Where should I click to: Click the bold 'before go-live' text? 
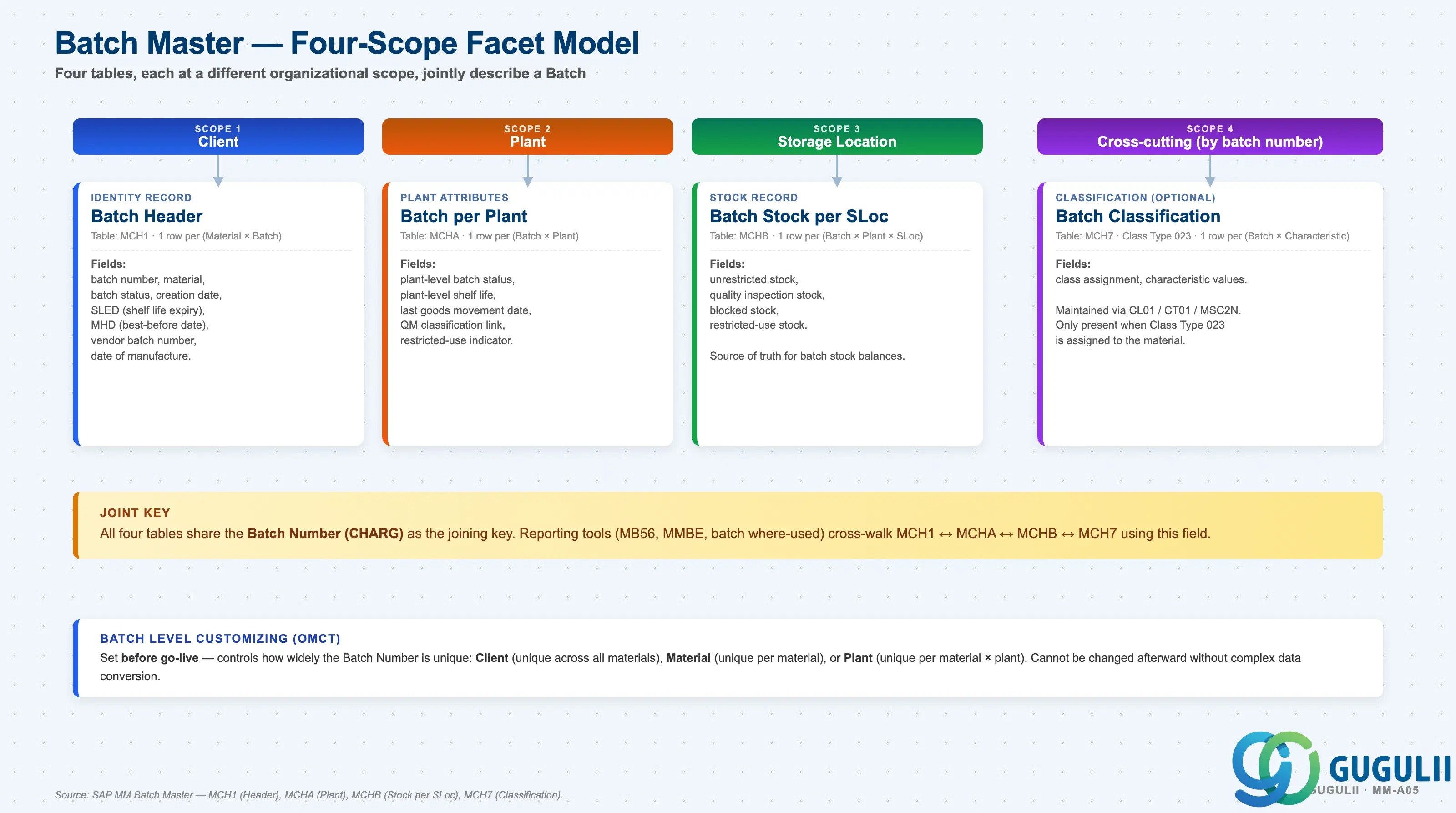click(160, 658)
